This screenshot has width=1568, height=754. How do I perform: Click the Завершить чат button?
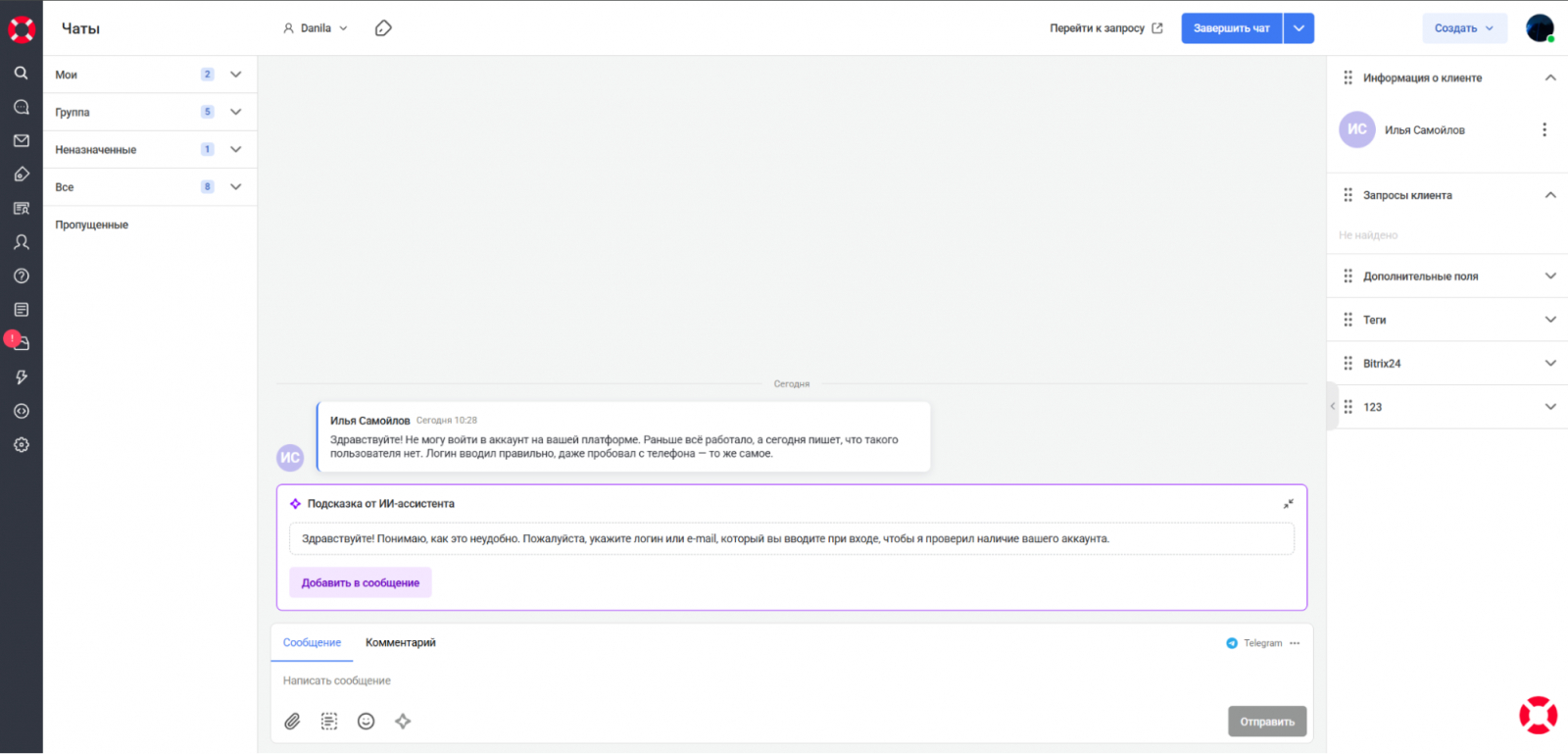[x=1232, y=28]
